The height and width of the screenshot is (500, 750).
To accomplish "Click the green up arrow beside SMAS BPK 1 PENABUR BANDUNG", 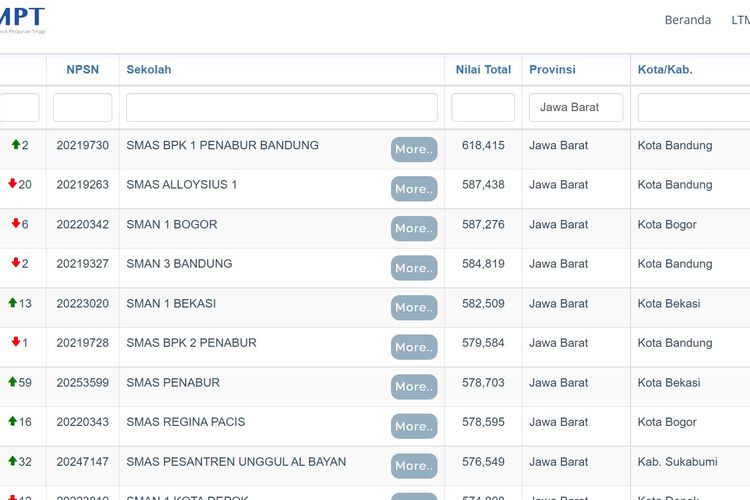I will click(x=16, y=145).
